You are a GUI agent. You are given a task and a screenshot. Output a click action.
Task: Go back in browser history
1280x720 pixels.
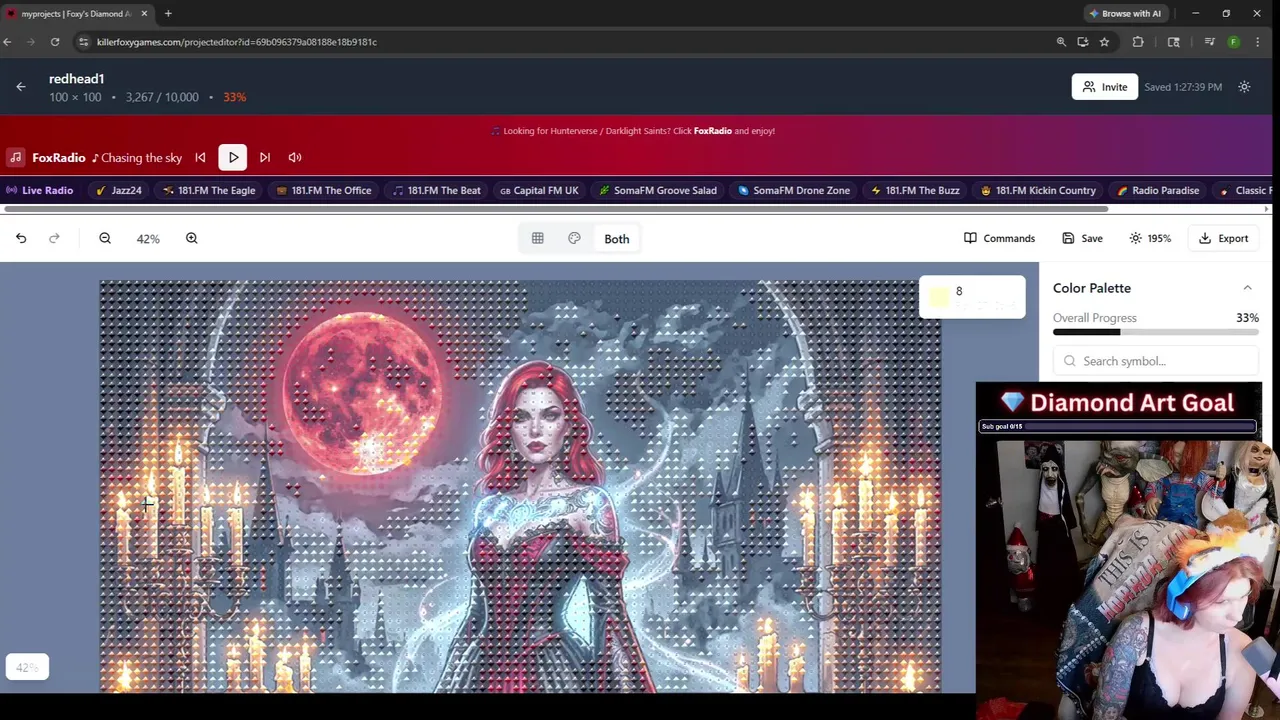coord(7,42)
